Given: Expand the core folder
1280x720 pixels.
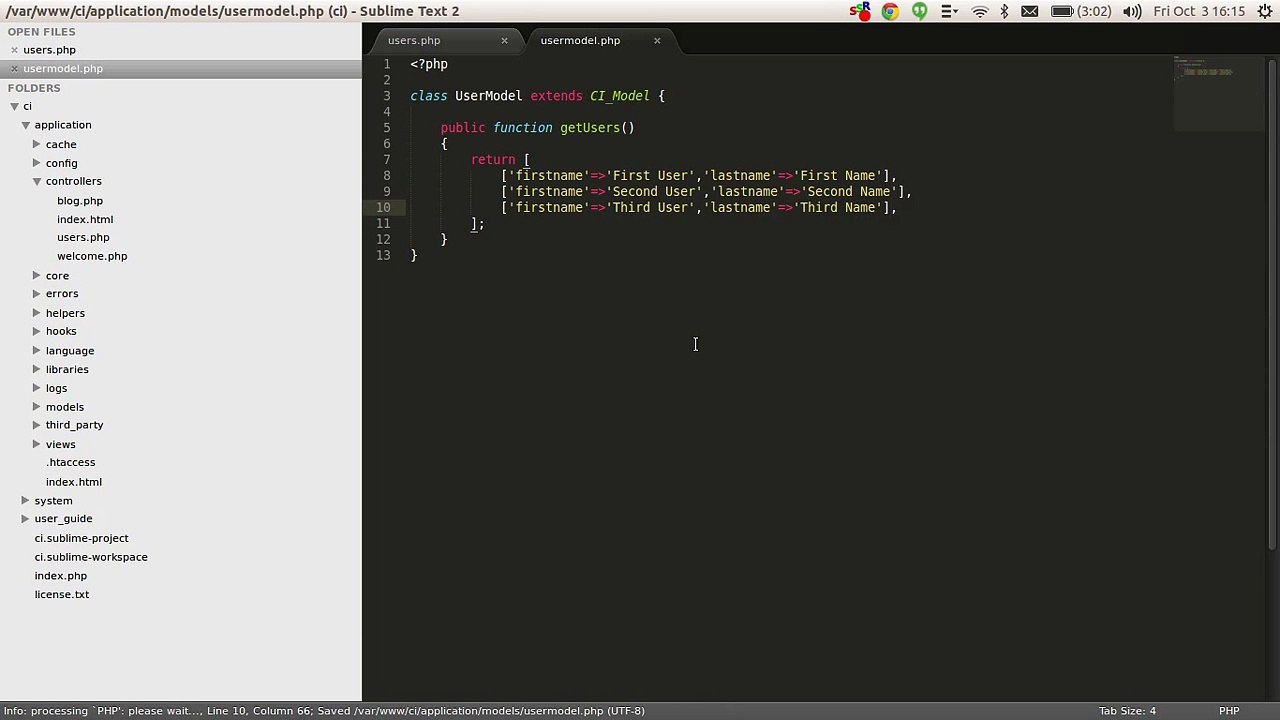Looking at the screenshot, I should [36, 275].
